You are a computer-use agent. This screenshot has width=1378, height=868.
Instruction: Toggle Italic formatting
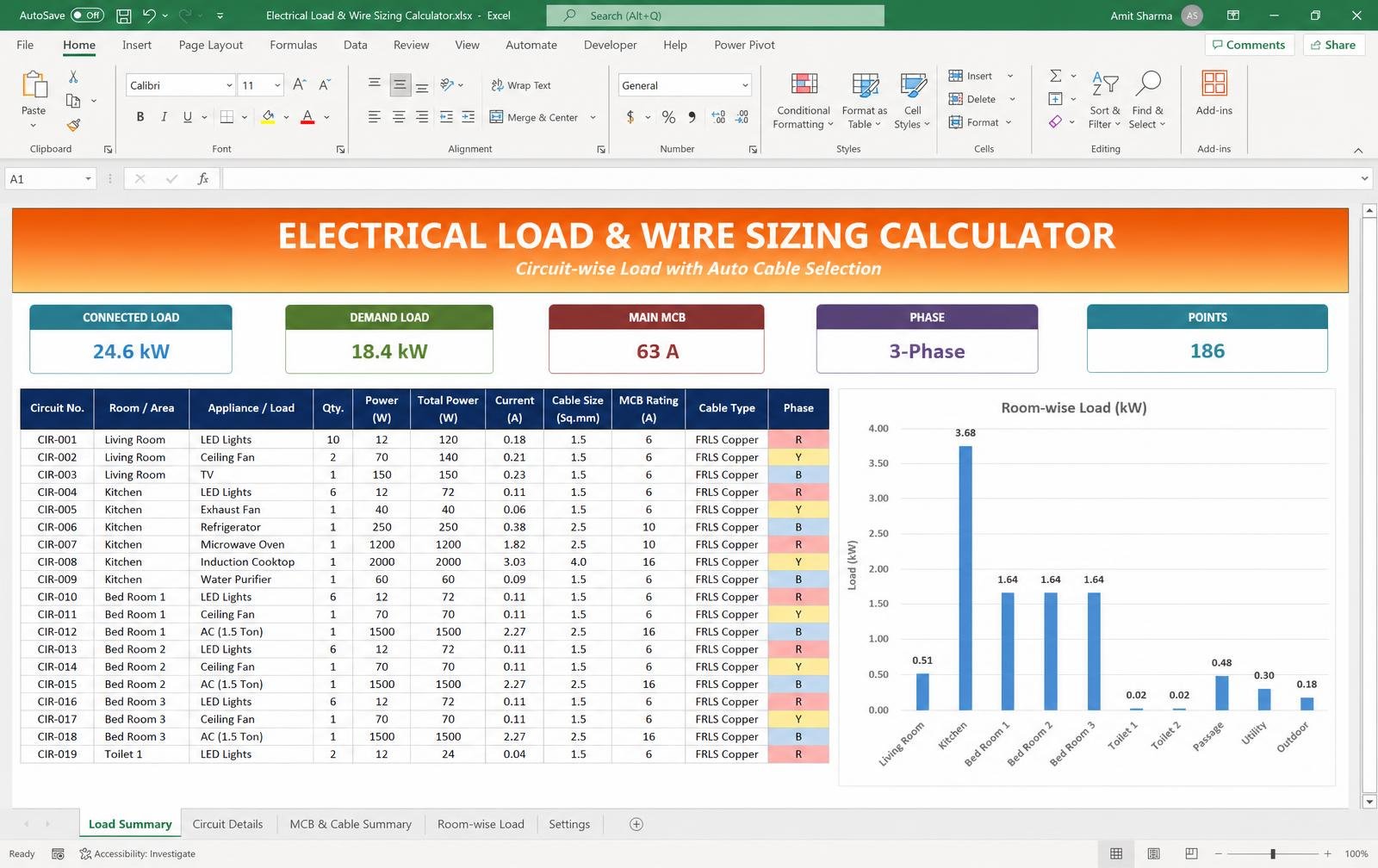pyautogui.click(x=164, y=117)
